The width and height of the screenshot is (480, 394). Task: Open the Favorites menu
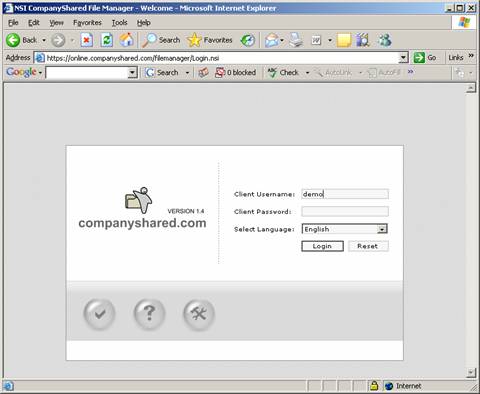[87, 23]
